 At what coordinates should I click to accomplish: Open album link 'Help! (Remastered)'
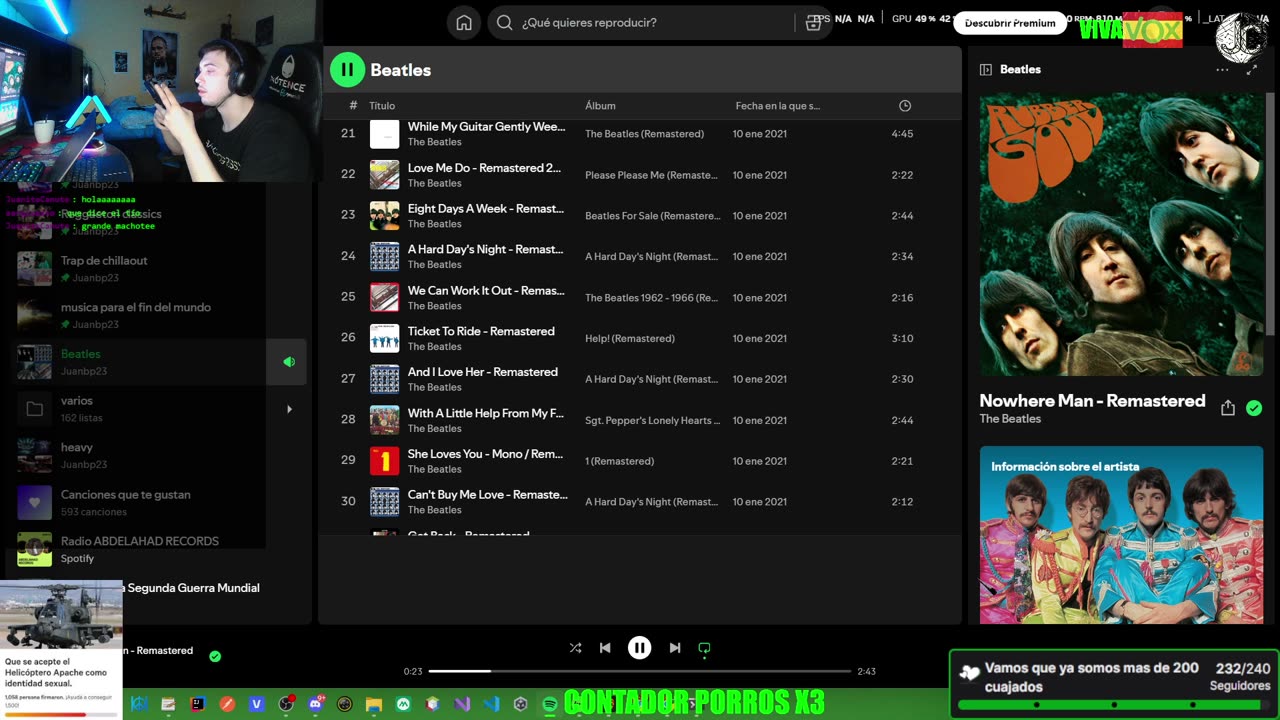630,339
